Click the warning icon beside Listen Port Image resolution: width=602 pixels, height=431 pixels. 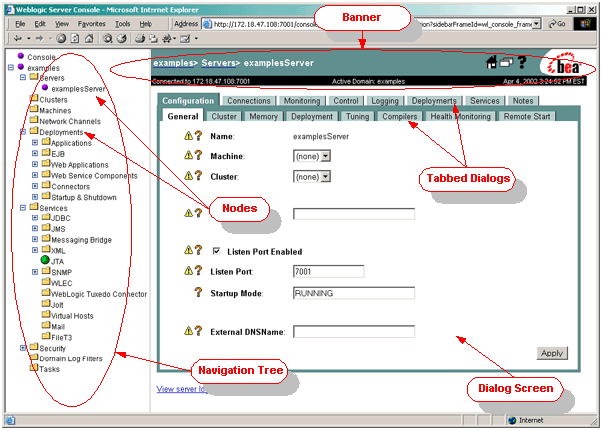[x=188, y=271]
